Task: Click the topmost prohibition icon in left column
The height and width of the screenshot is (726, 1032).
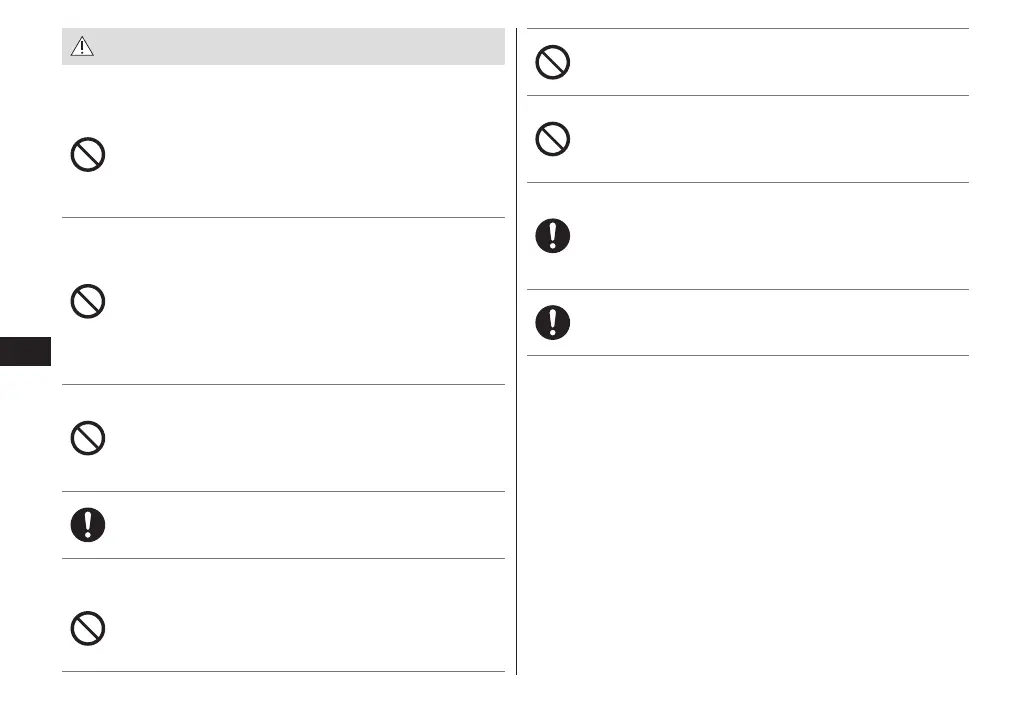Action: click(x=88, y=154)
